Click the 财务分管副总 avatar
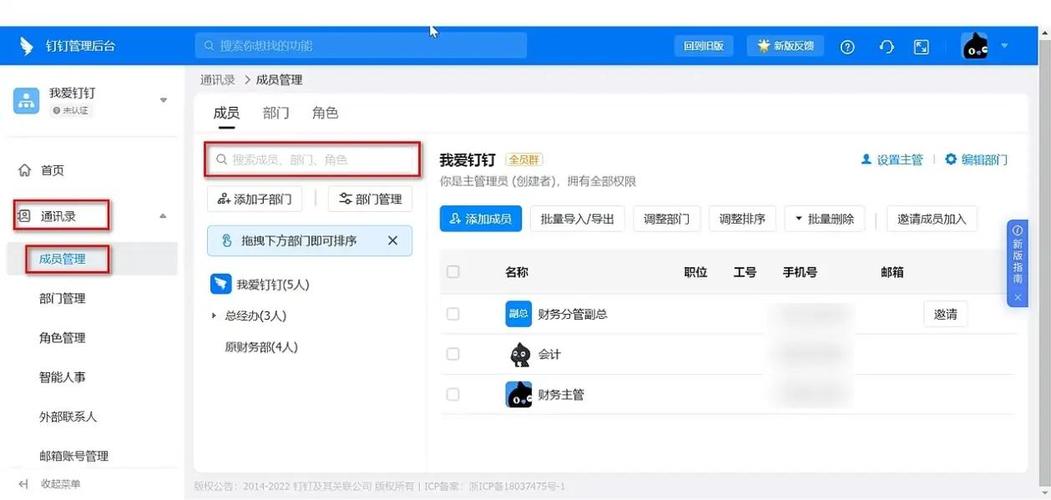 click(518, 314)
